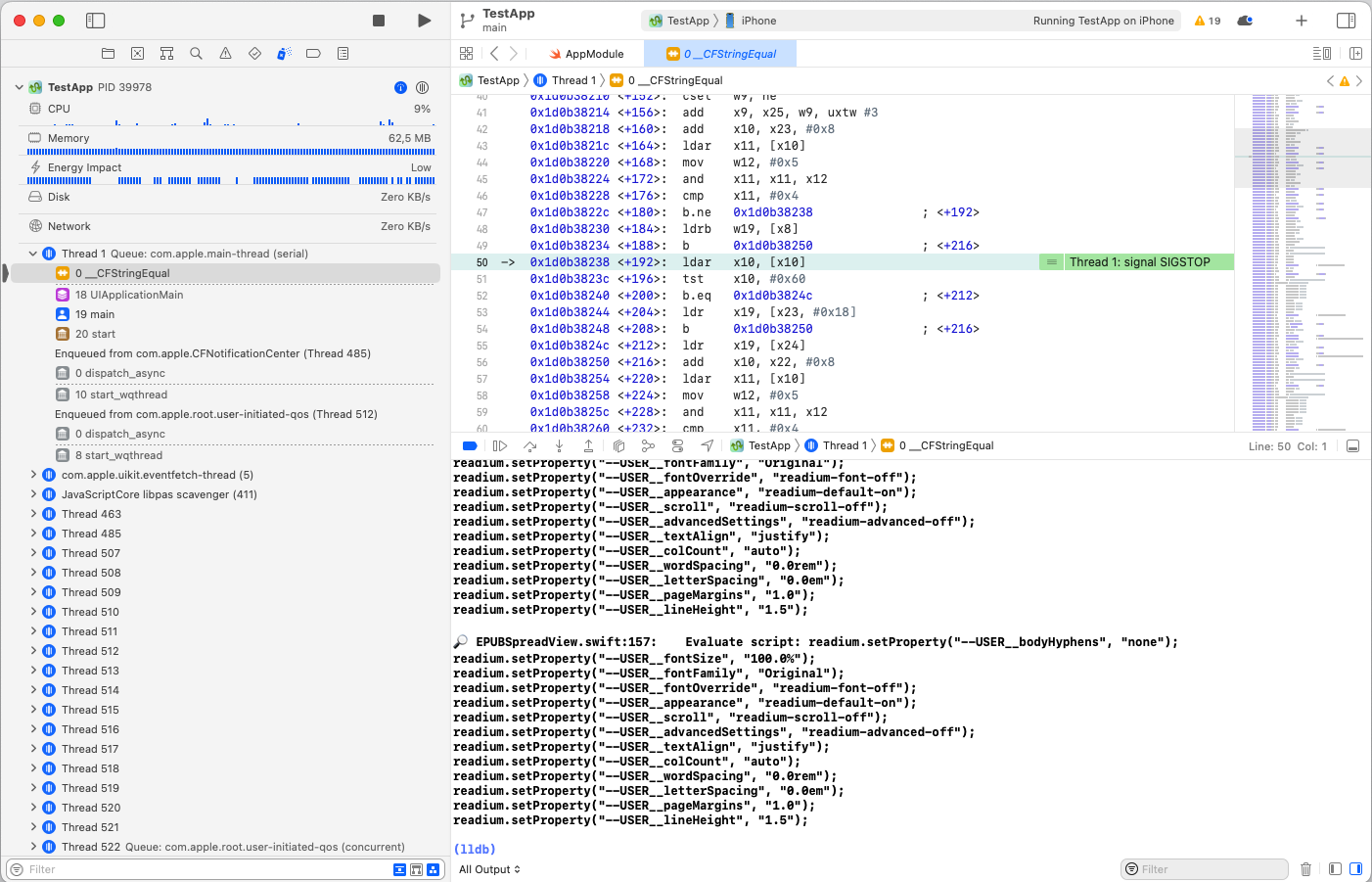Stop the running app with the square button

(377, 19)
